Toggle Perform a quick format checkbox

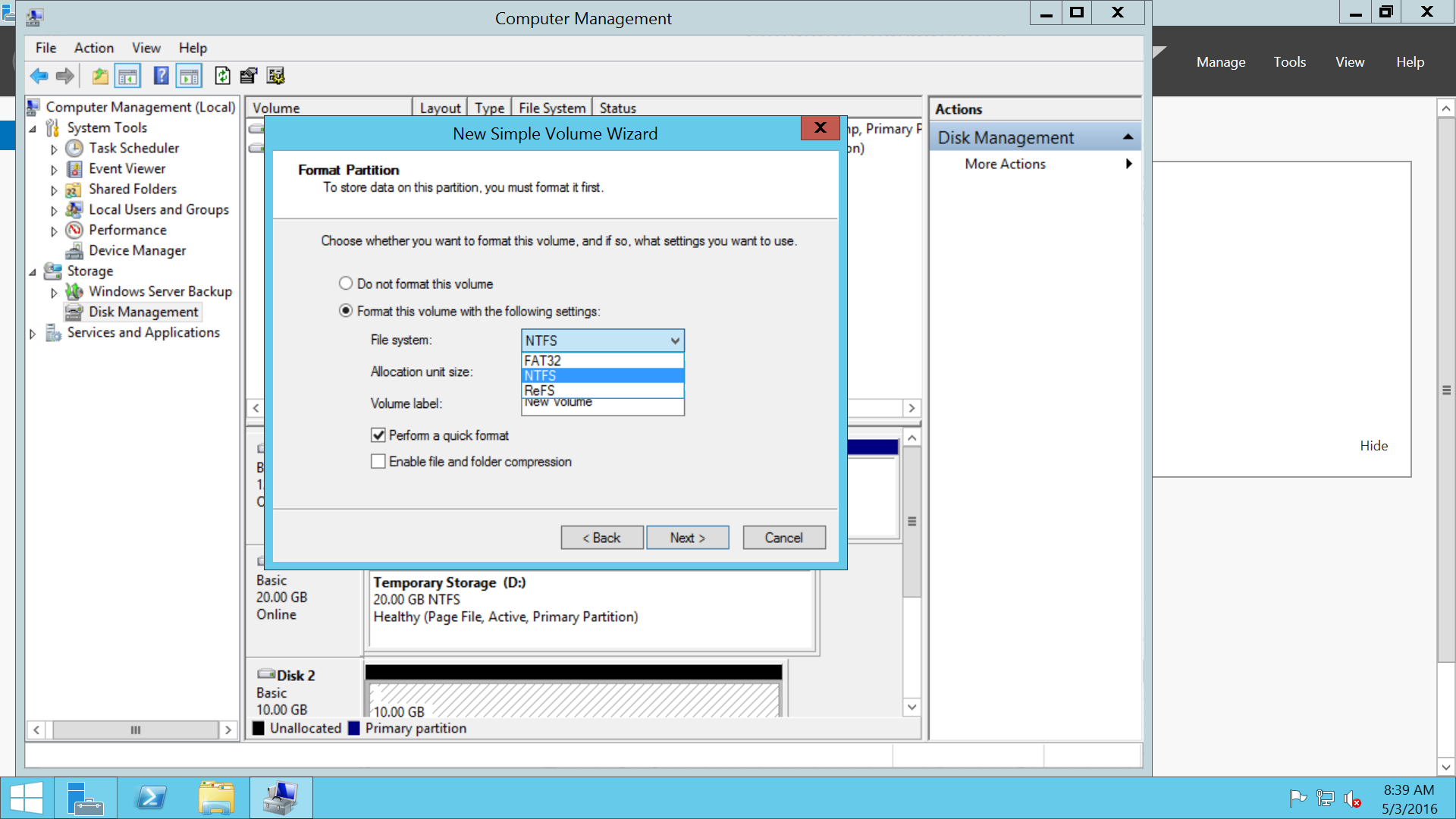[x=378, y=435]
